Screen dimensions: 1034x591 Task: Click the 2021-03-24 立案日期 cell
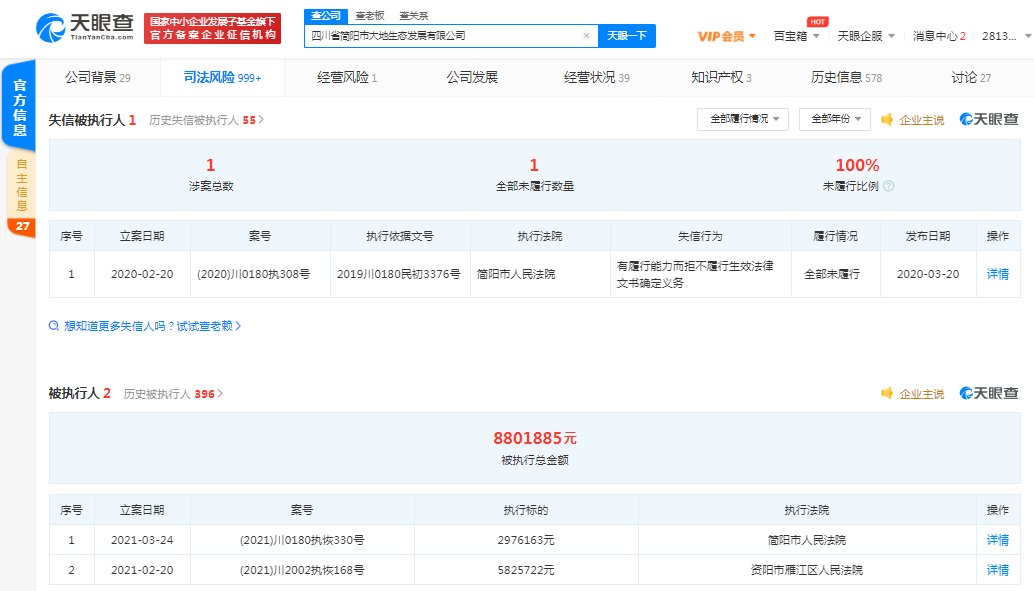[x=142, y=540]
